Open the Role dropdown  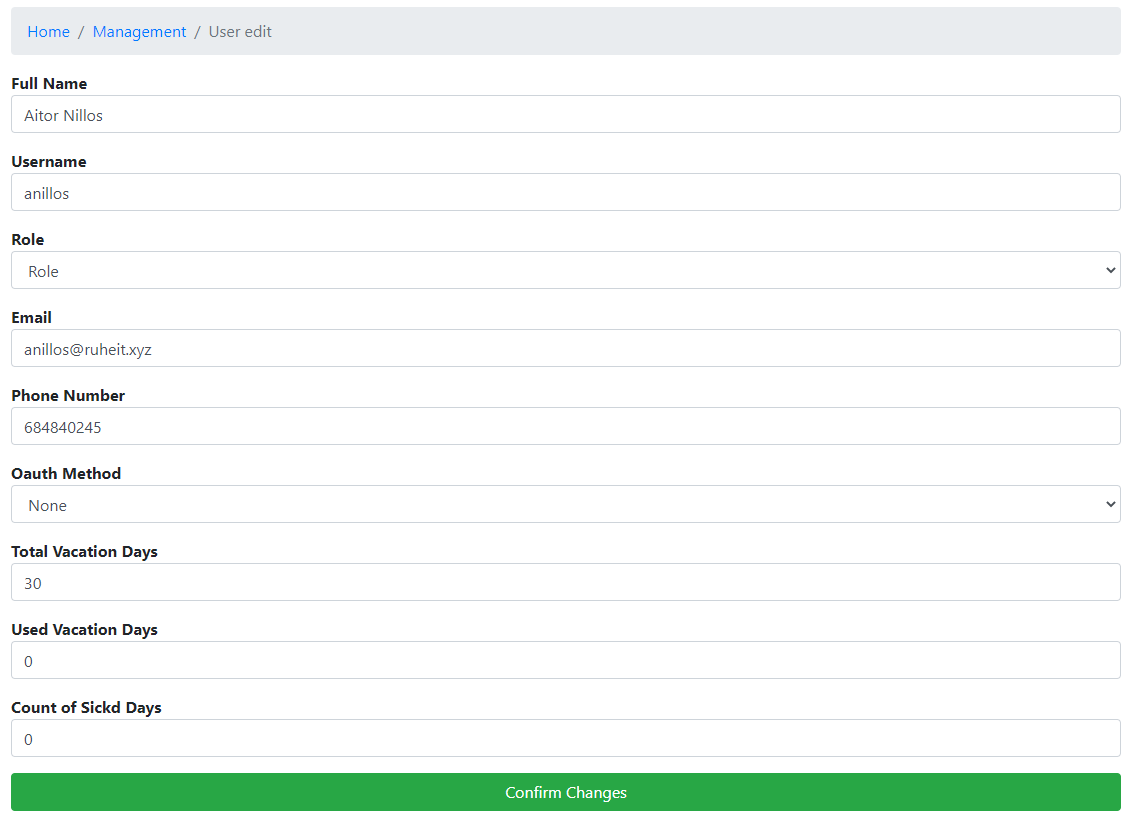[566, 270]
